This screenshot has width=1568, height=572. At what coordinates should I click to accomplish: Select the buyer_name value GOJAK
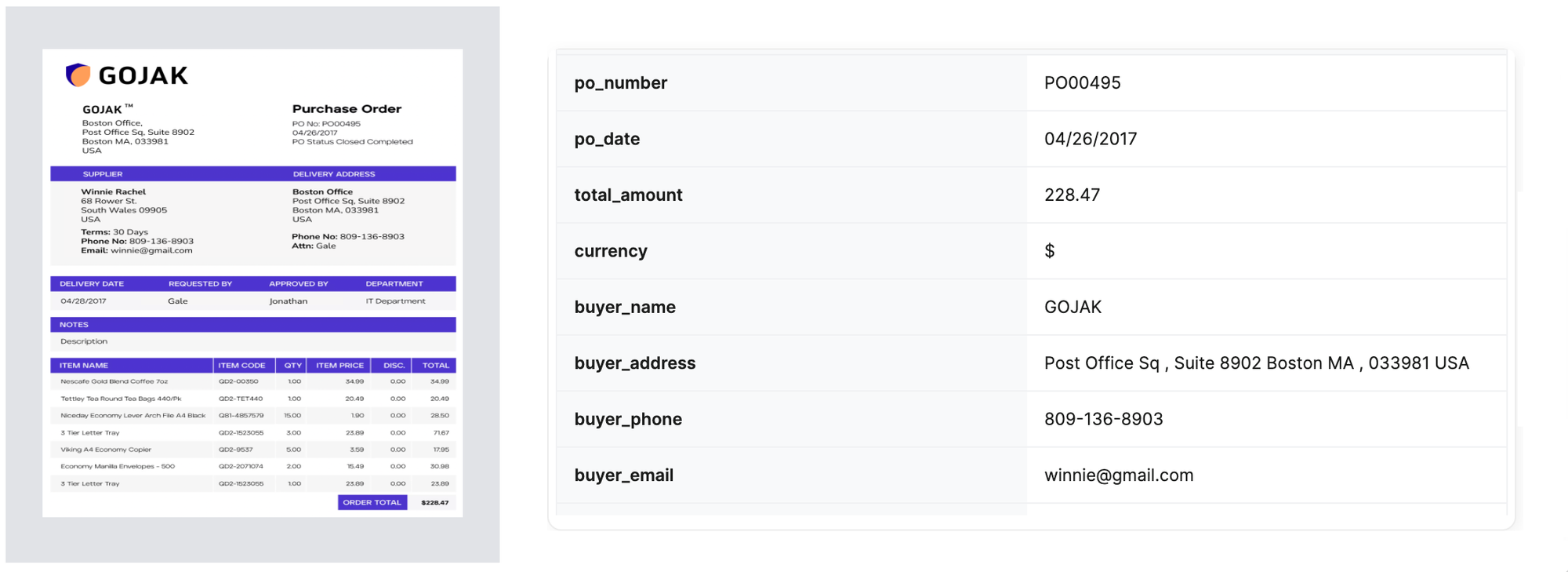(1073, 308)
